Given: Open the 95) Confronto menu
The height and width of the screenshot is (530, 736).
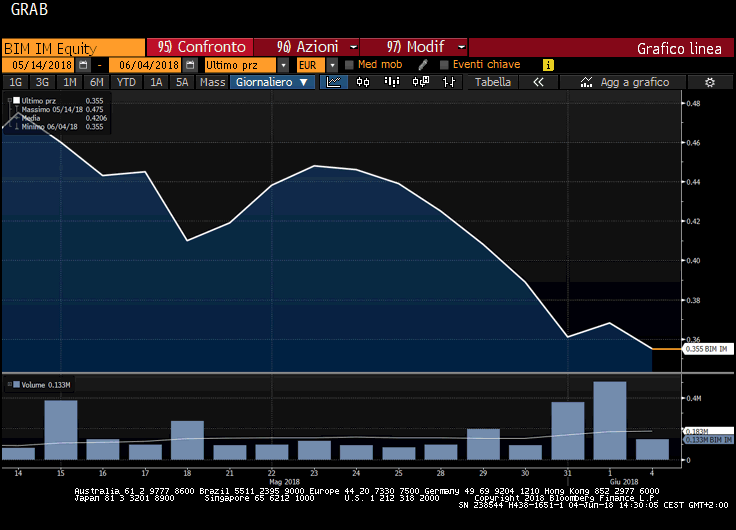Looking at the screenshot, I should (199, 47).
